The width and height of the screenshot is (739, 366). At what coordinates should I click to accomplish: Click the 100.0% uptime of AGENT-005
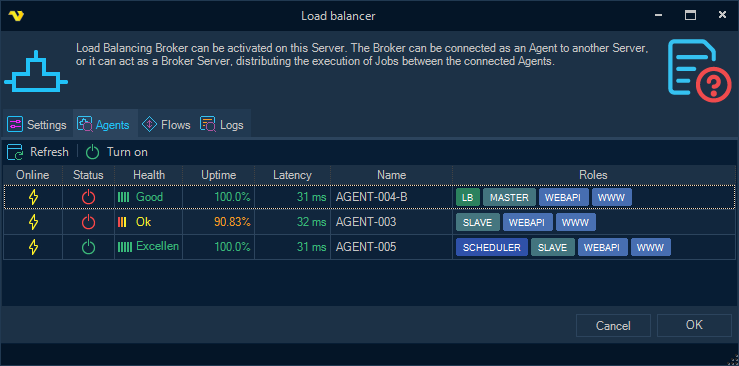[x=232, y=247]
